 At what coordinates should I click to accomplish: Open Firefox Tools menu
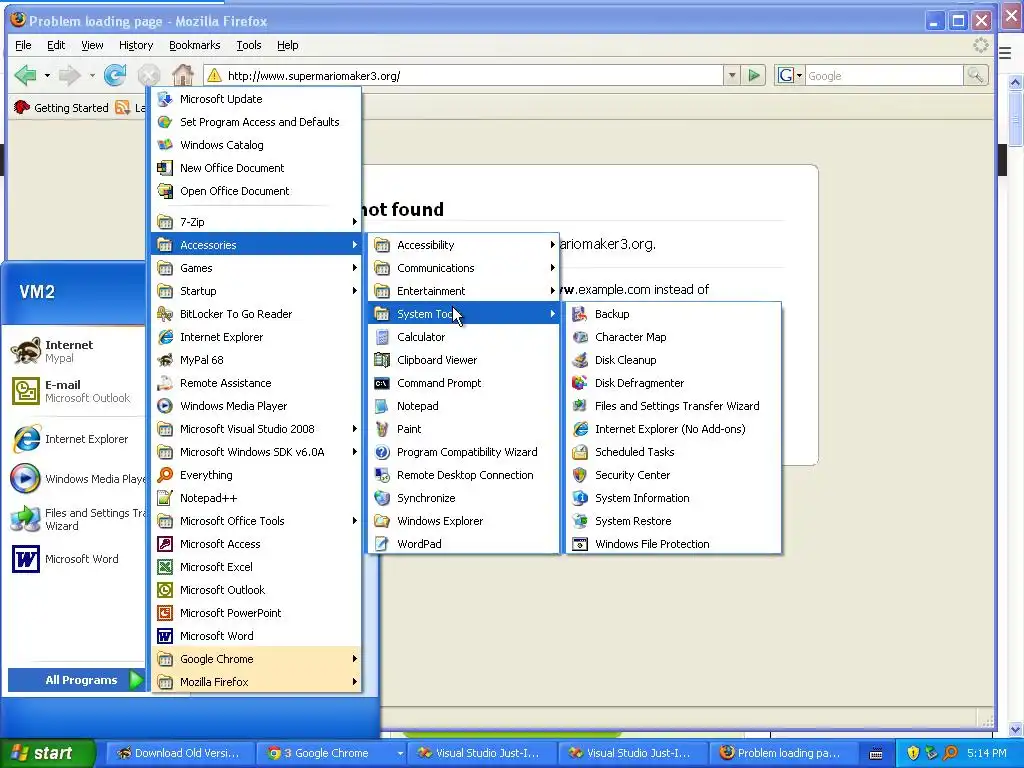(x=249, y=45)
